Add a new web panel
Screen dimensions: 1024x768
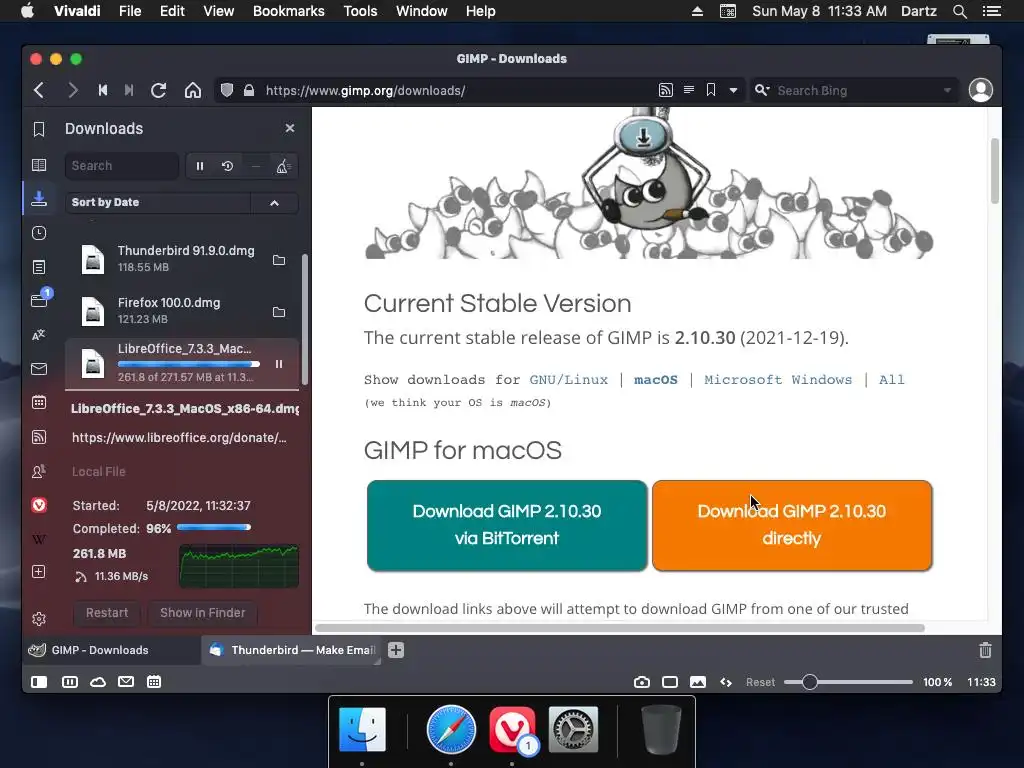[39, 572]
